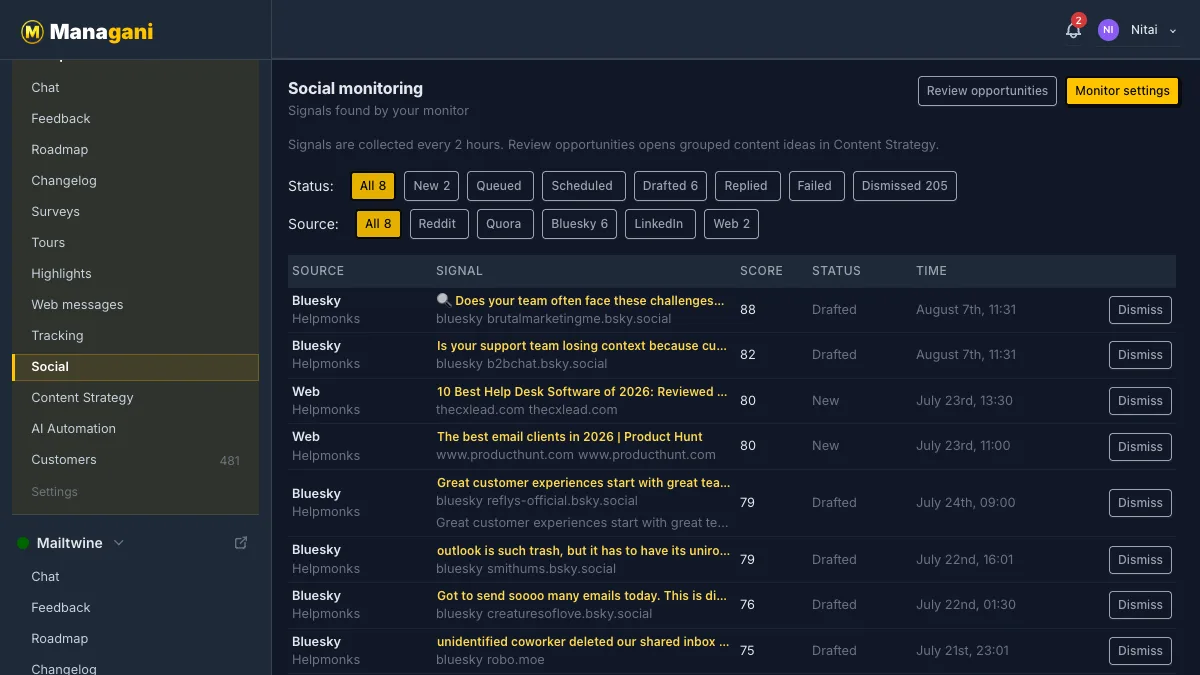Screen dimensions: 1200x675
Task: Collapse the Mailtwine project chevron
Action: 119,543
